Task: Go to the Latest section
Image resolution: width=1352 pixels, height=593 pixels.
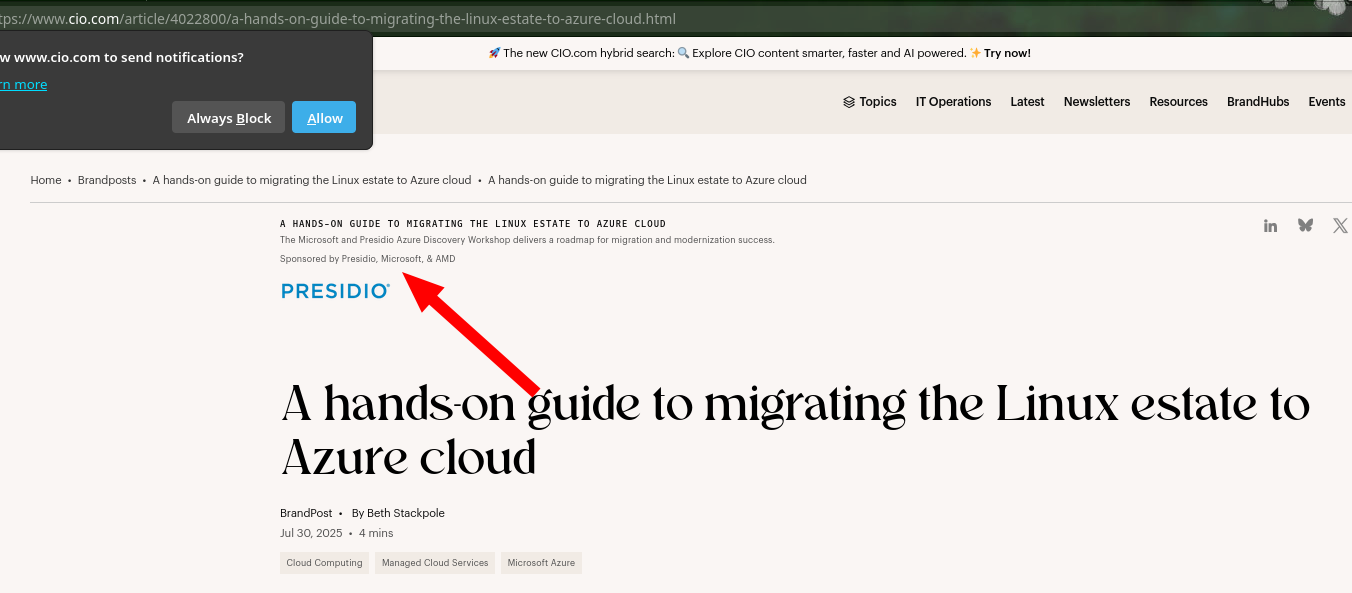Action: [x=1027, y=102]
